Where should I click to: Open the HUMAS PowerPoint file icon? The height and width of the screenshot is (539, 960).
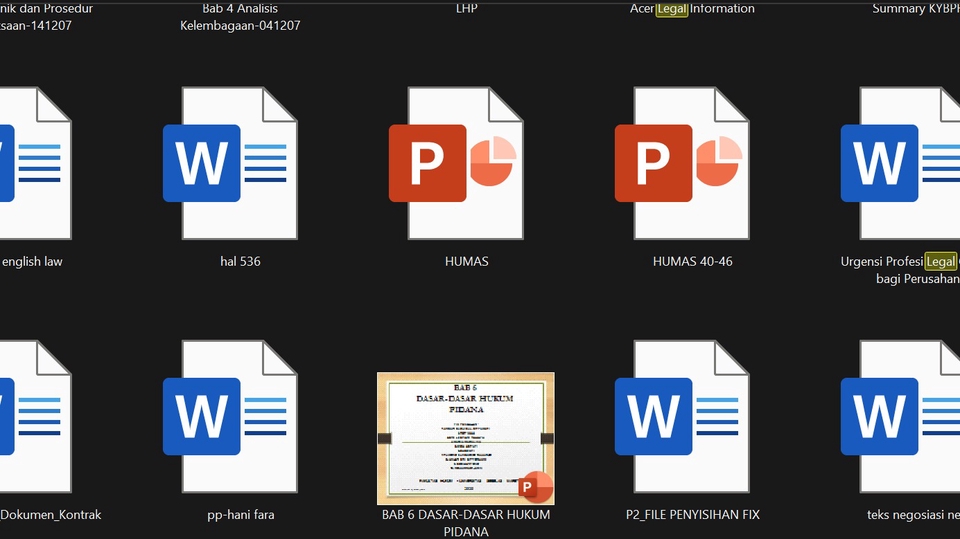(457, 163)
